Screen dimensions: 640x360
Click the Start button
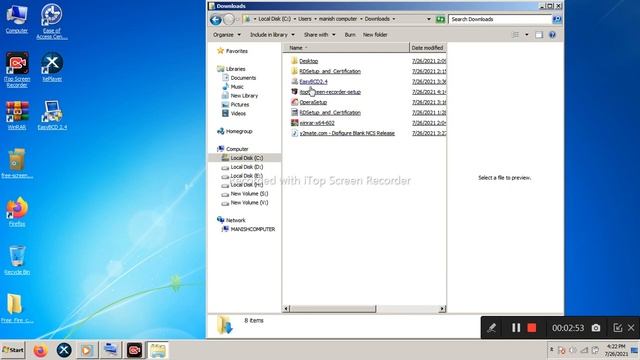(13, 350)
